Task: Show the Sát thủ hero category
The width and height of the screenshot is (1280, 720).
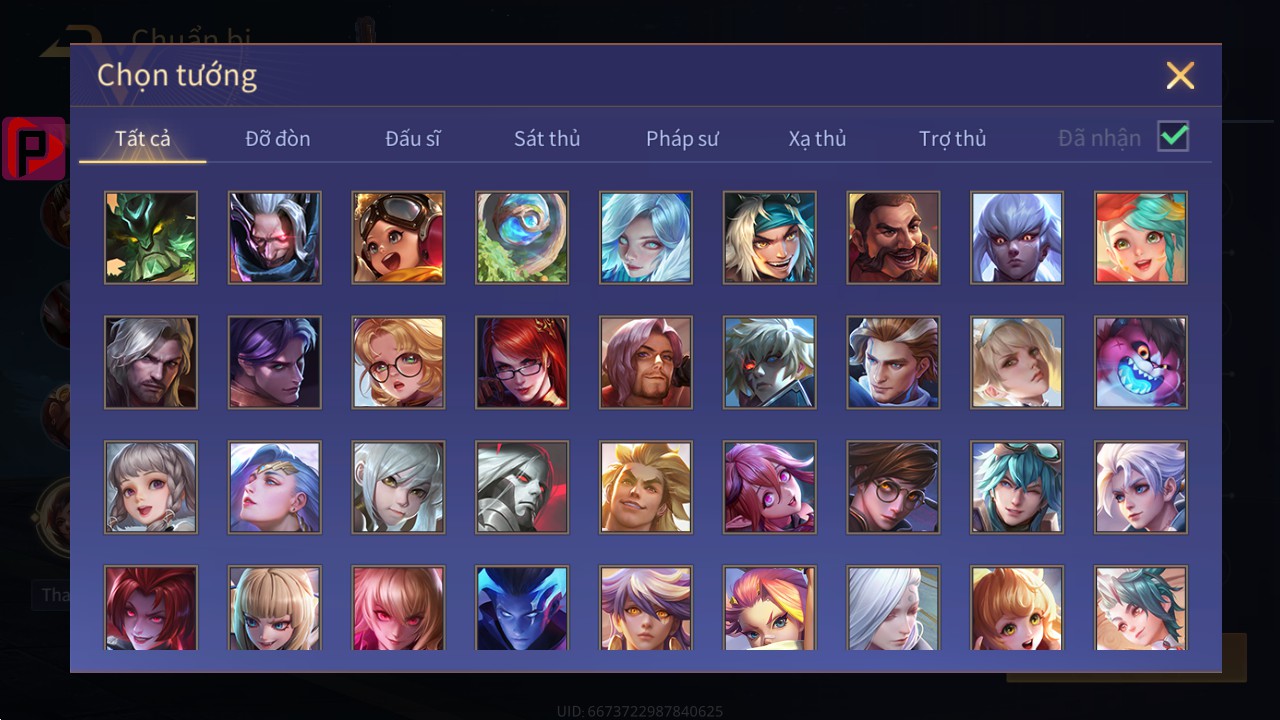Action: [547, 139]
